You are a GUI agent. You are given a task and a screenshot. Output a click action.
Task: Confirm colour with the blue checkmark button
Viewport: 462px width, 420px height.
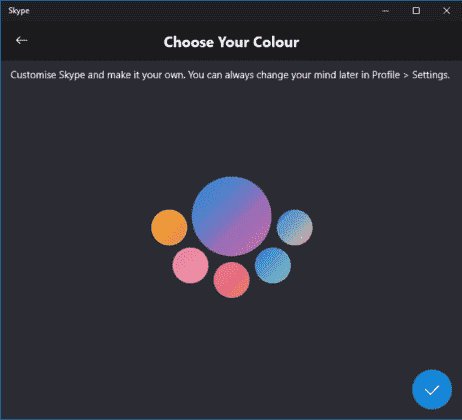432,389
